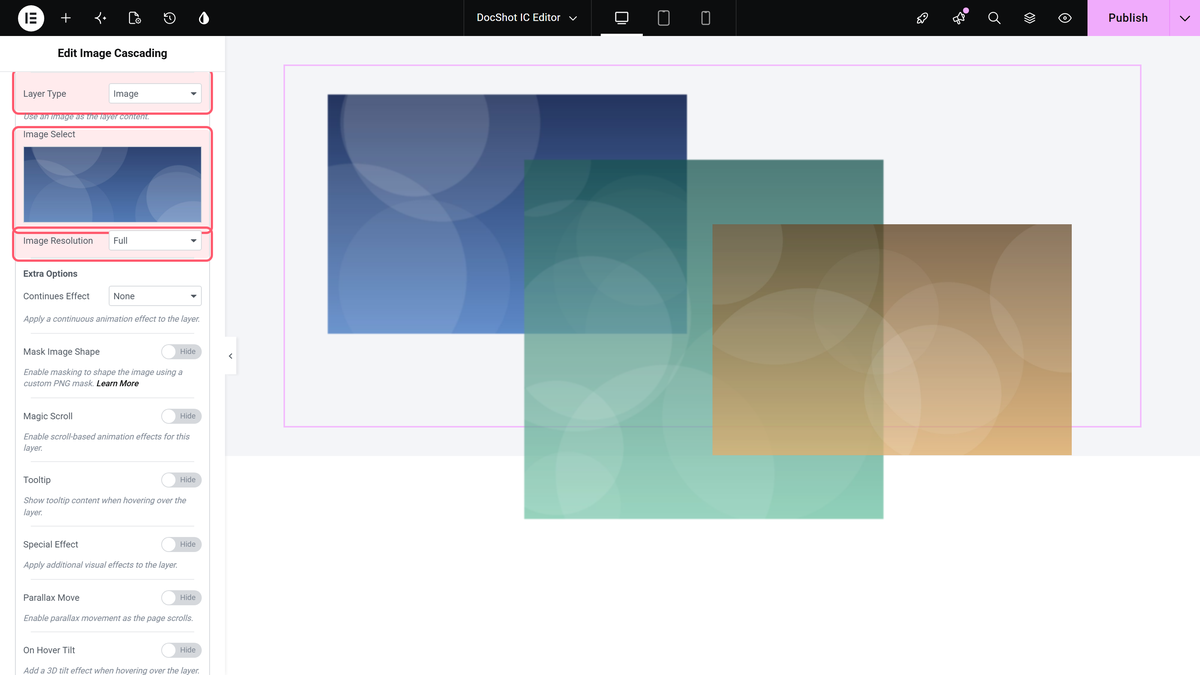Open the AI sparkle icon
The width and height of the screenshot is (1200, 675).
[100, 18]
